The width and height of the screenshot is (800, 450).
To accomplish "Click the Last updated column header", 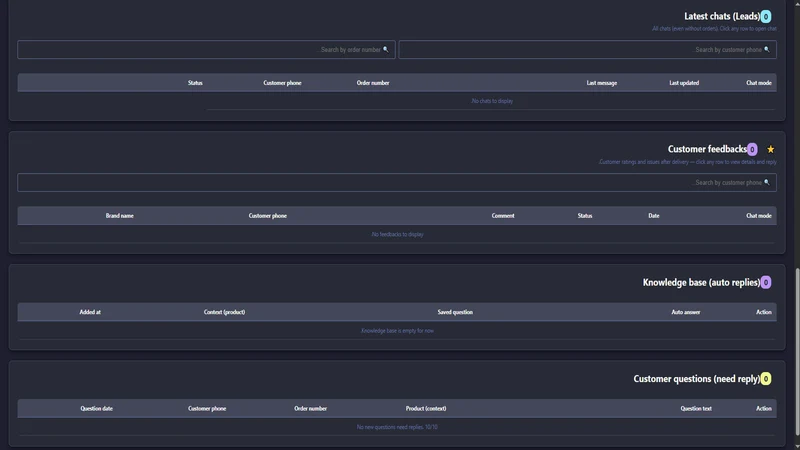I will [x=684, y=83].
